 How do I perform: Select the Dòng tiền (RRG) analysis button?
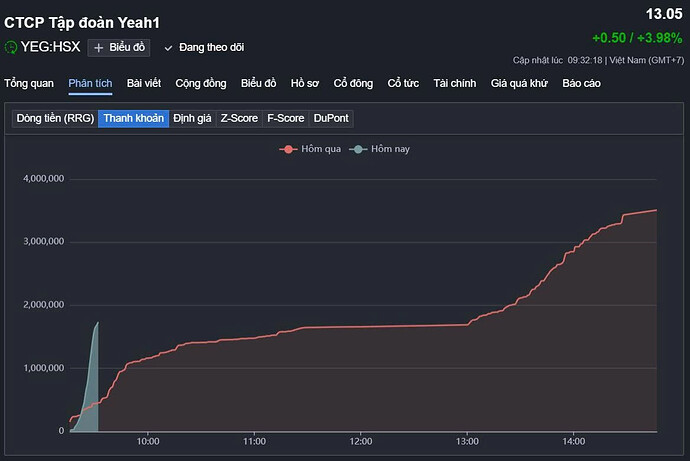tap(55, 118)
